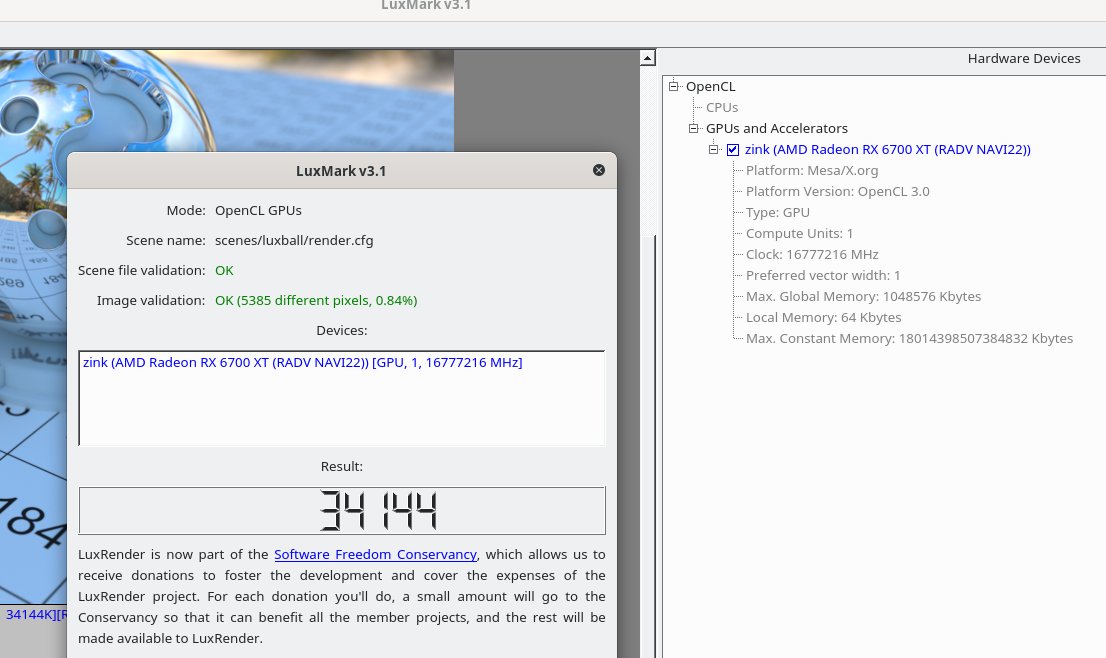
Task: Select the Platform: Mesa/X.org row
Action: click(812, 171)
